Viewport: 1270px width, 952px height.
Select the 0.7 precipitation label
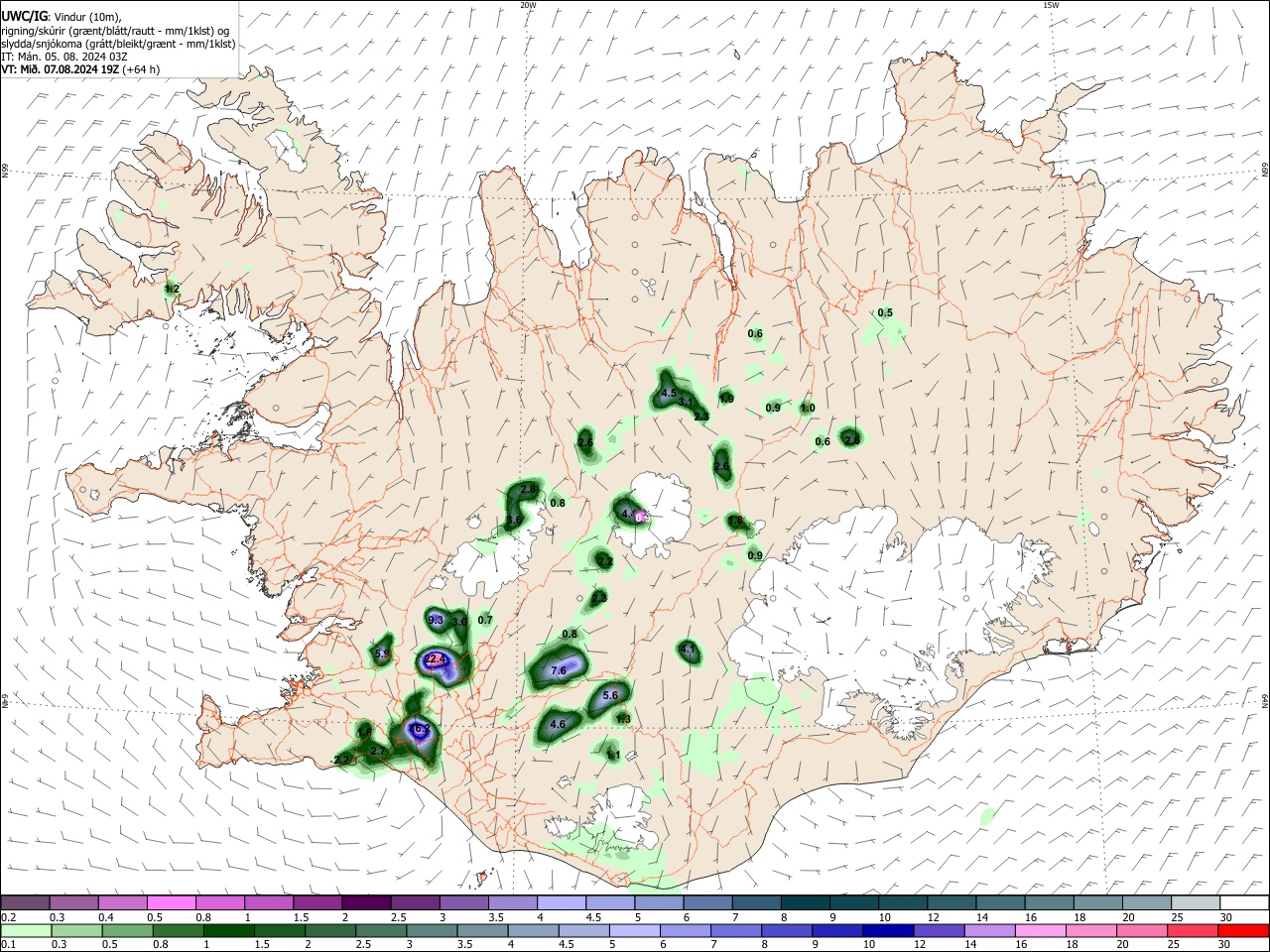(x=485, y=621)
